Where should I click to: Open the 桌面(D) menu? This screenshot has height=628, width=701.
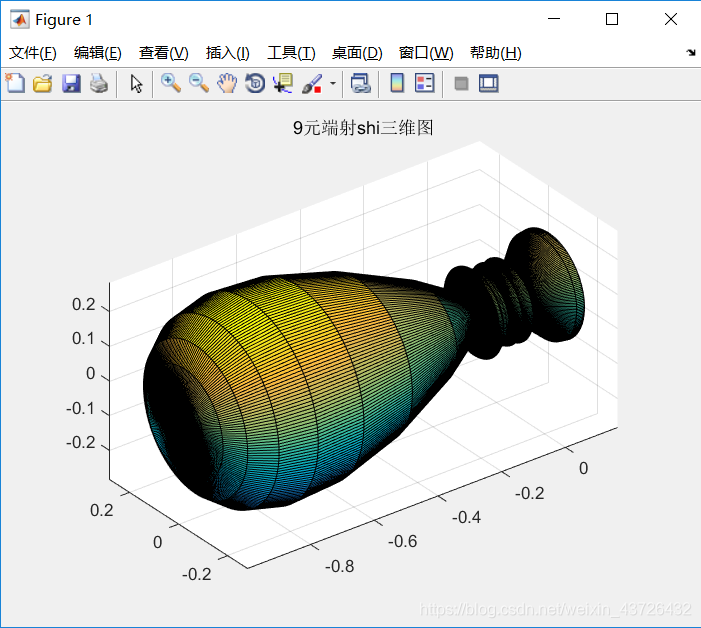357,53
